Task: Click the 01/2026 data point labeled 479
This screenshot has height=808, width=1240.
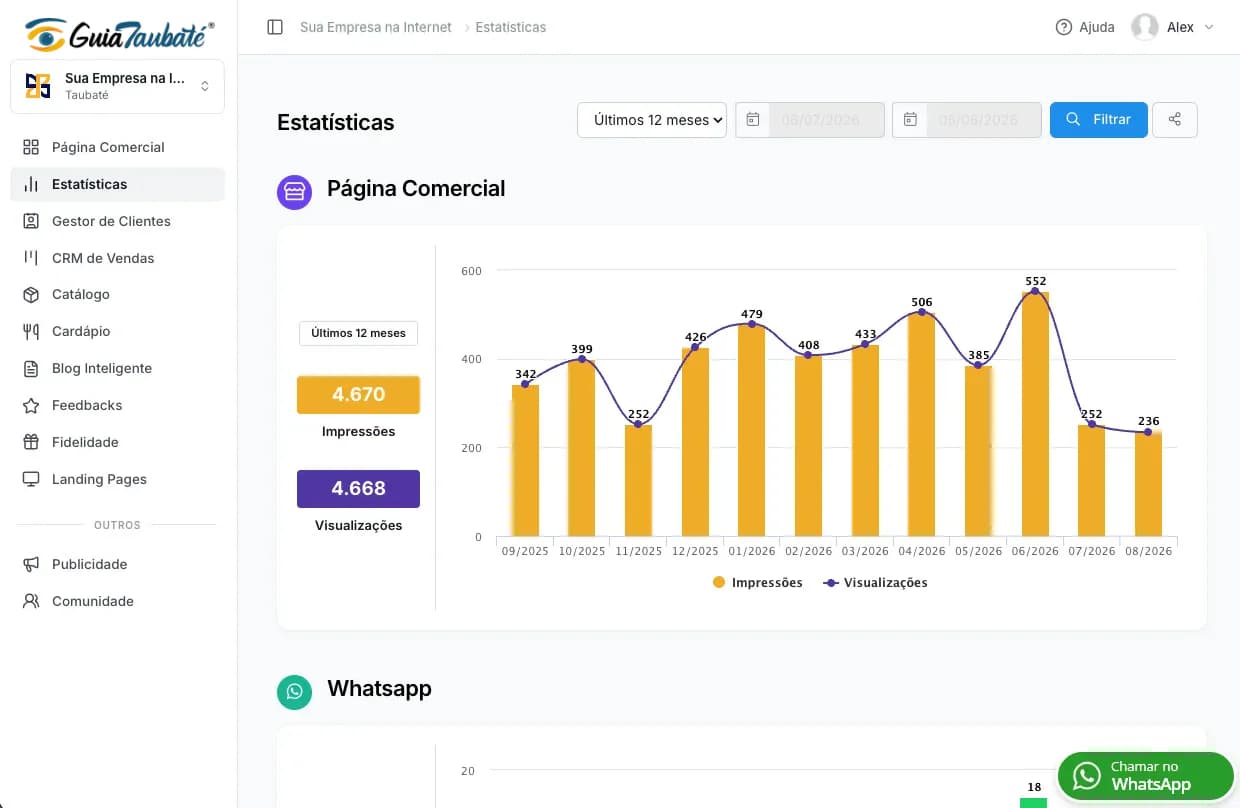Action: coord(752,324)
